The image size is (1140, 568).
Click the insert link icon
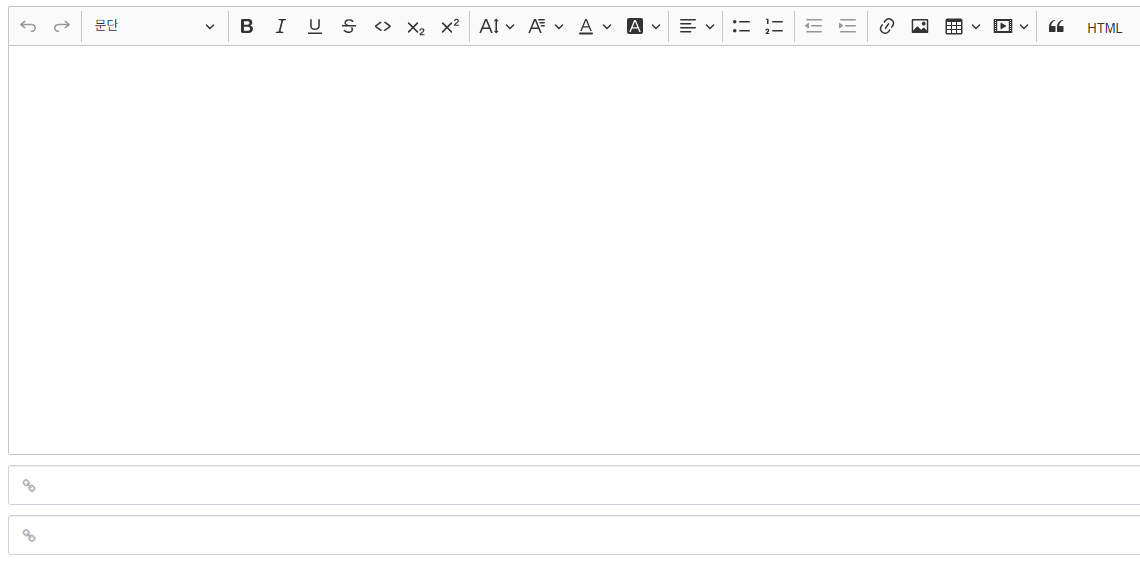[886, 27]
